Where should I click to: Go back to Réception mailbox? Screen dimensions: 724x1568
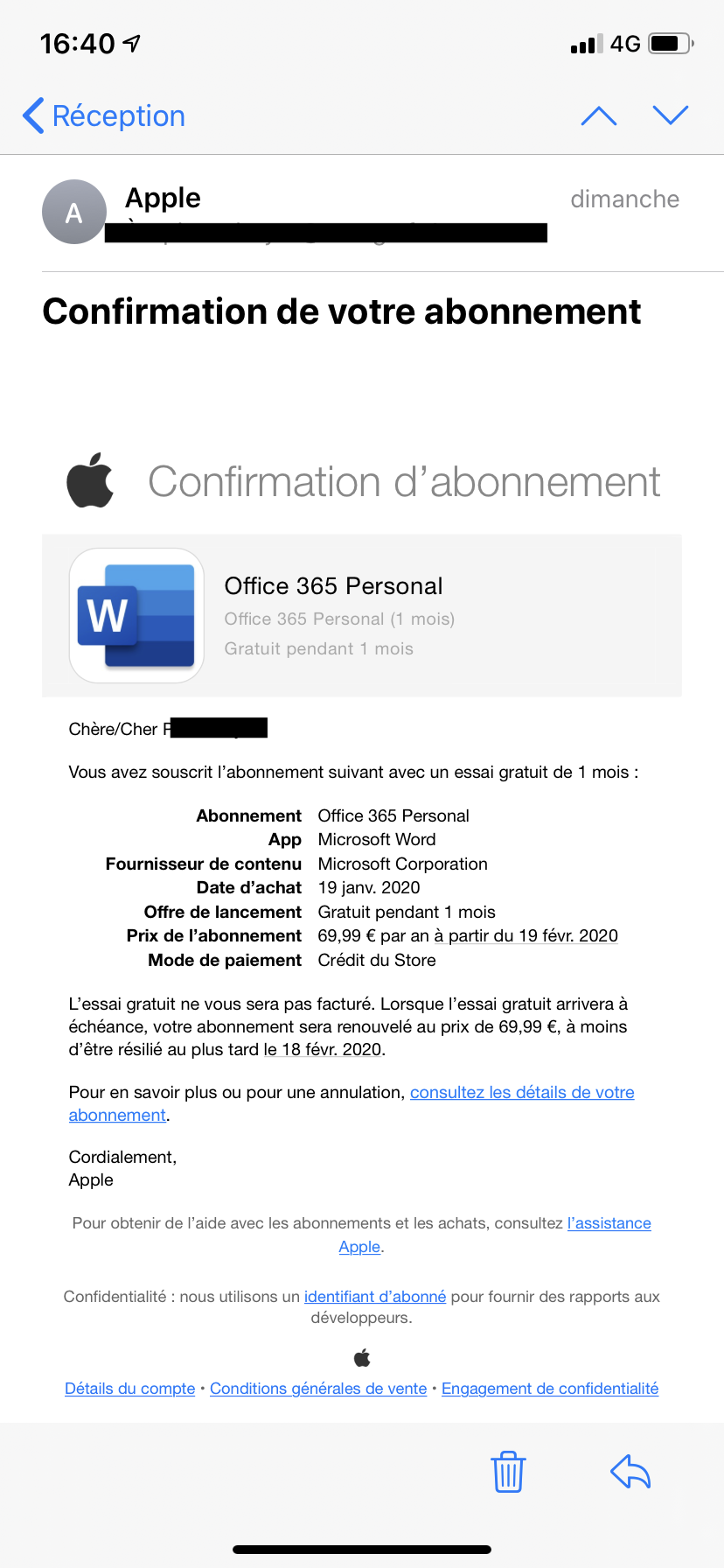coord(104,115)
